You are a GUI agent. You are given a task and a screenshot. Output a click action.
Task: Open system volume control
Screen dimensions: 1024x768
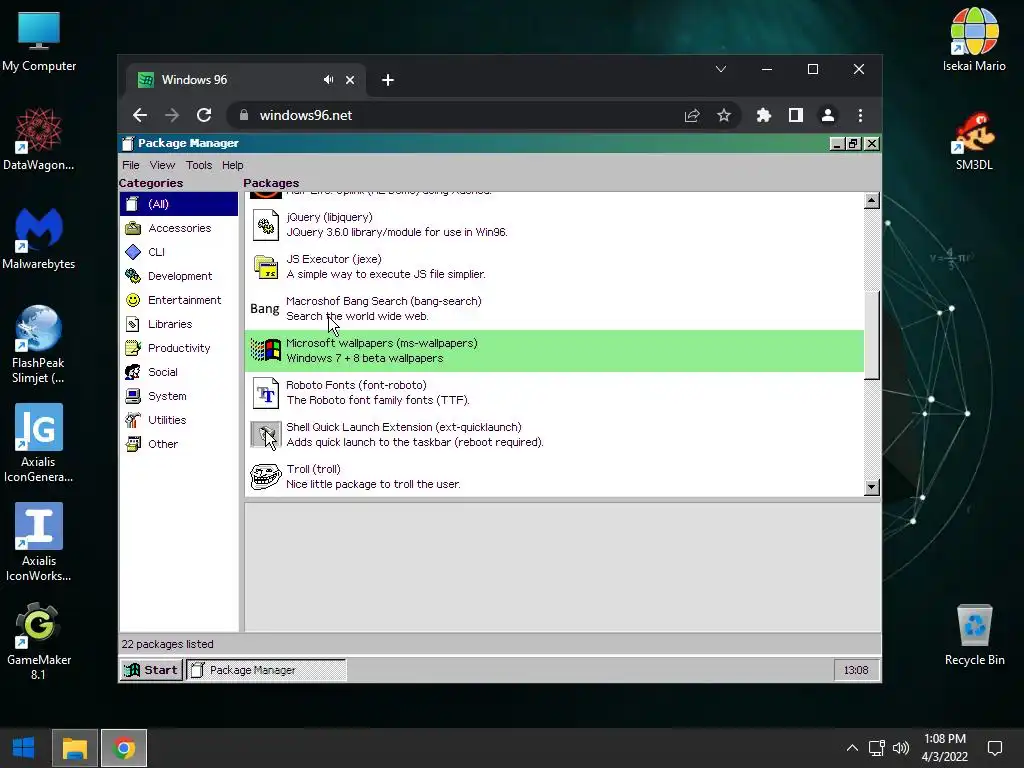(901, 748)
